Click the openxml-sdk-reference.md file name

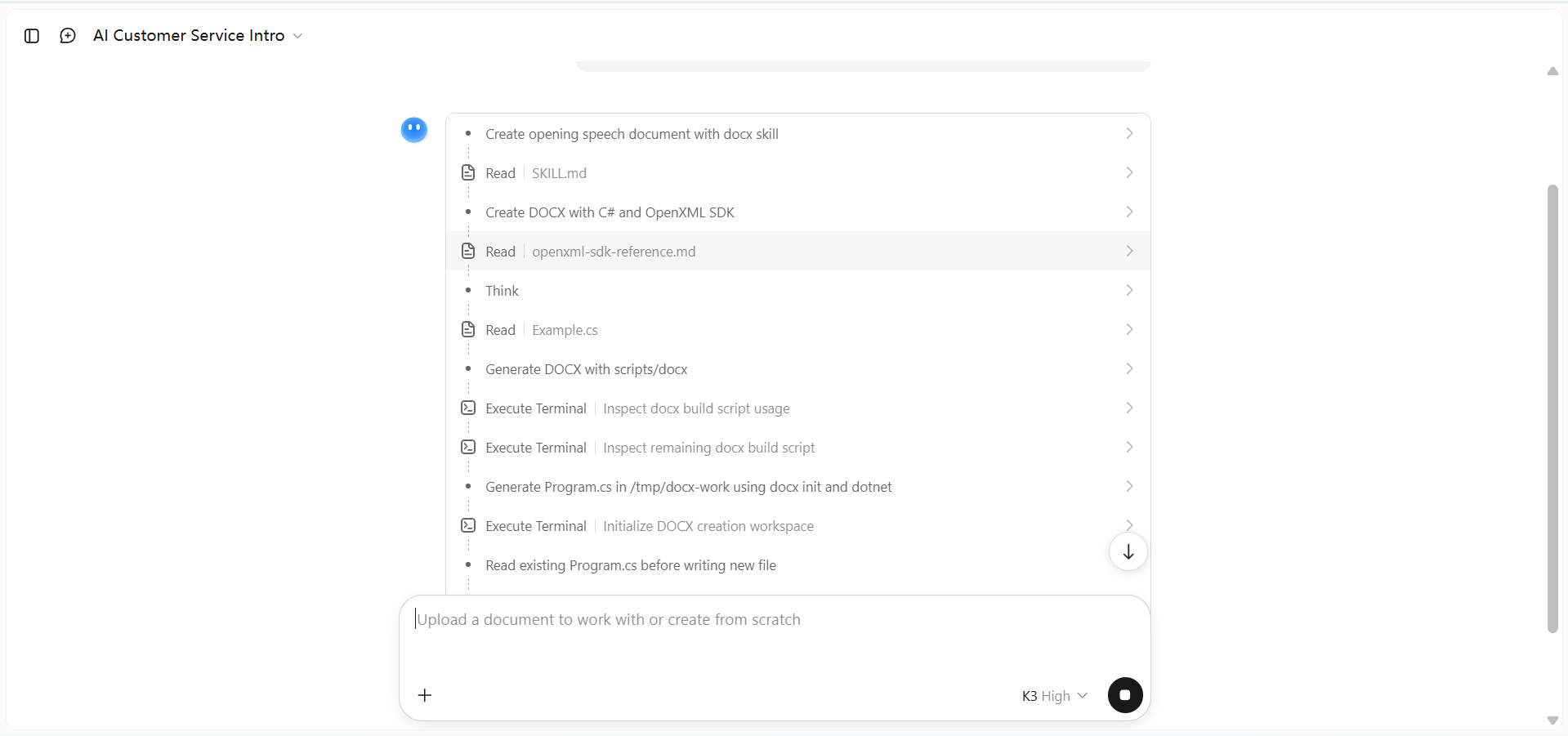[x=614, y=252]
